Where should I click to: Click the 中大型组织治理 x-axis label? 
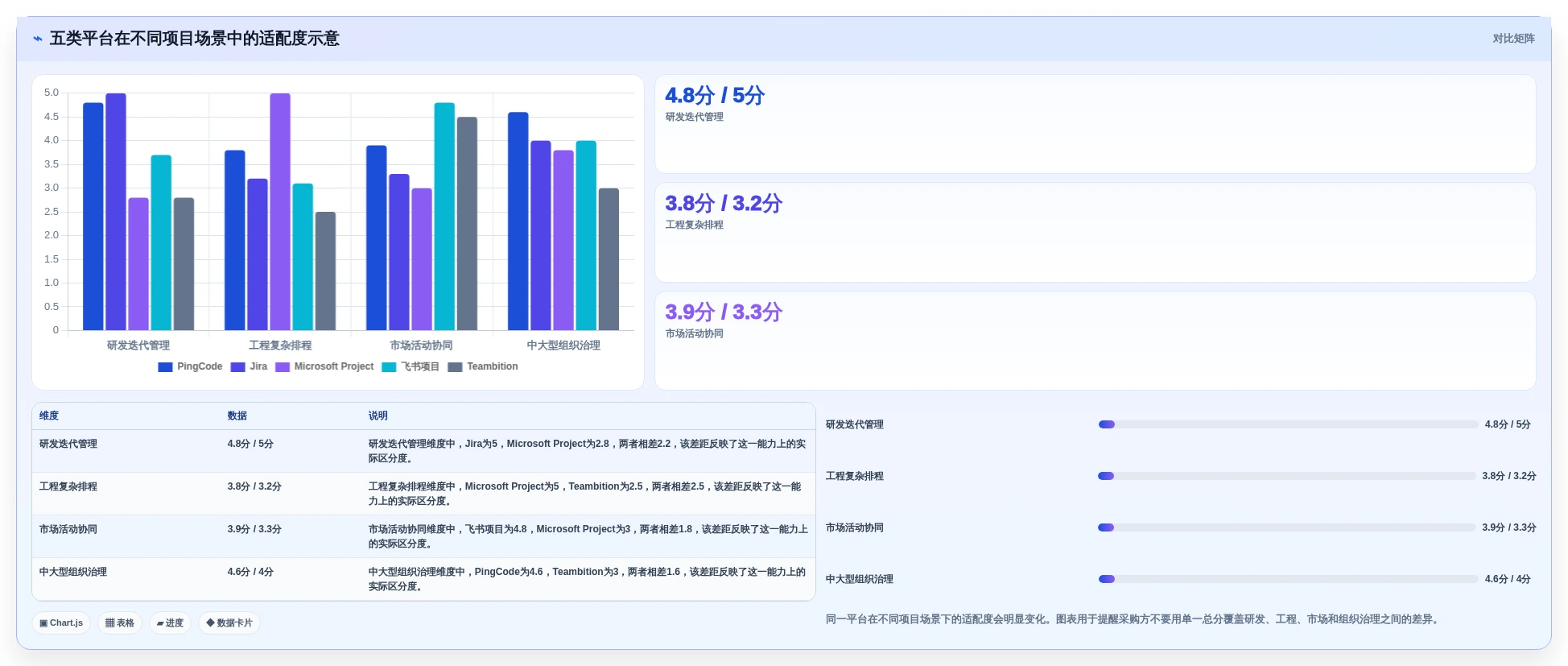pyautogui.click(x=563, y=345)
